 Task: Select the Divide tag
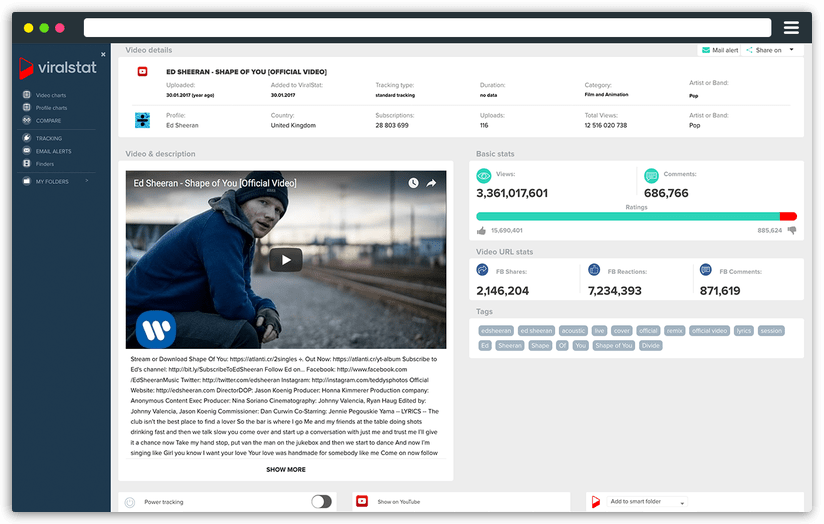[651, 346]
